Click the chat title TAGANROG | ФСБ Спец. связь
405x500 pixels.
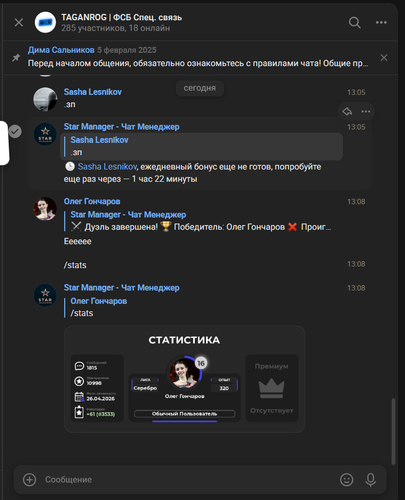(x=122, y=17)
